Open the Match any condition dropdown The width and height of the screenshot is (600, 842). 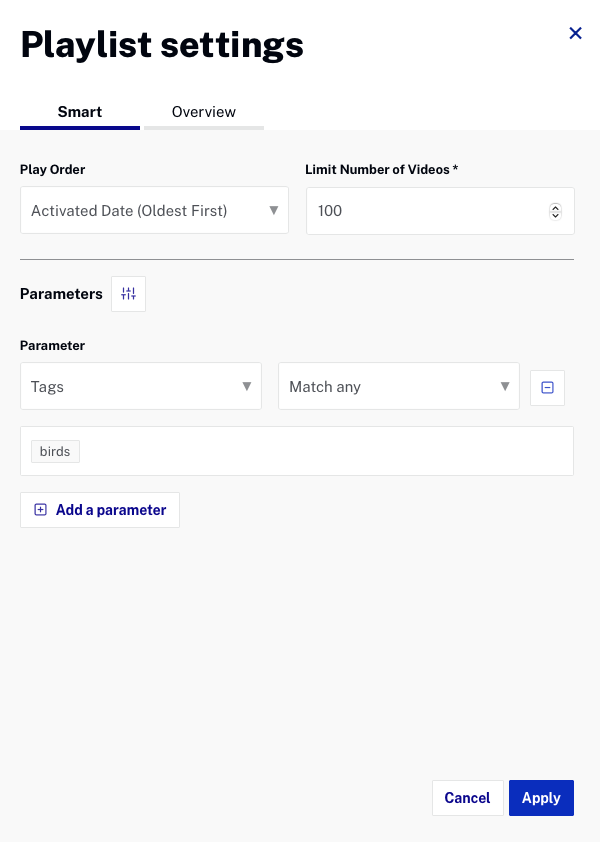pos(399,386)
